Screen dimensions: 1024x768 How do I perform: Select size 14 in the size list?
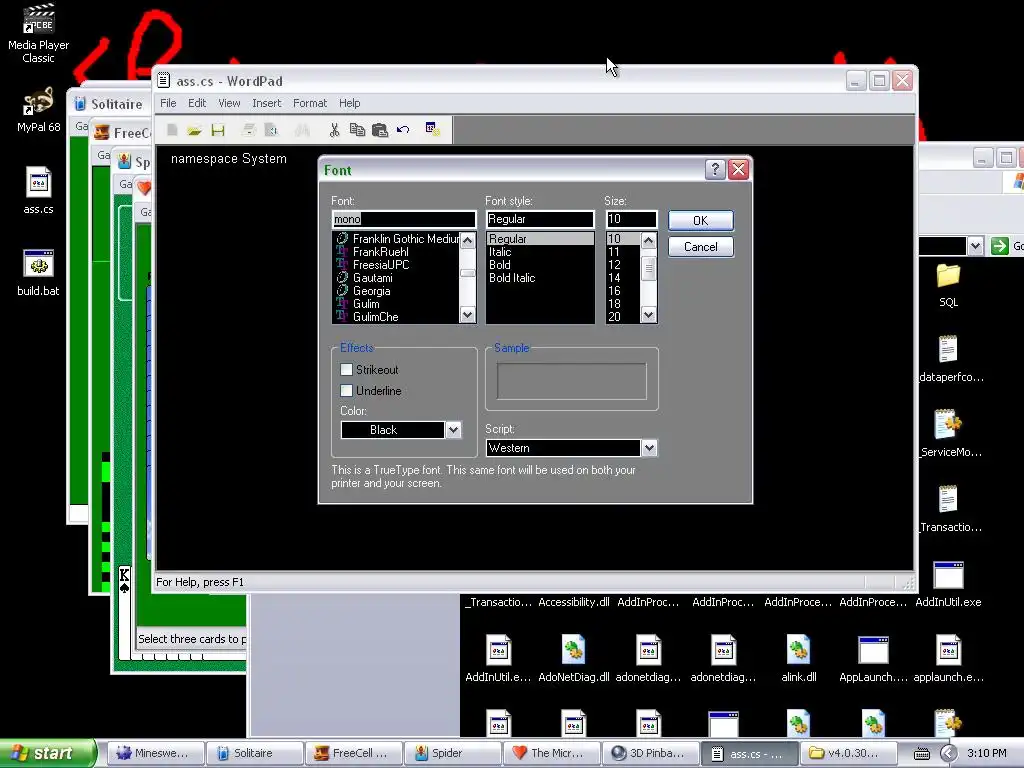point(614,278)
